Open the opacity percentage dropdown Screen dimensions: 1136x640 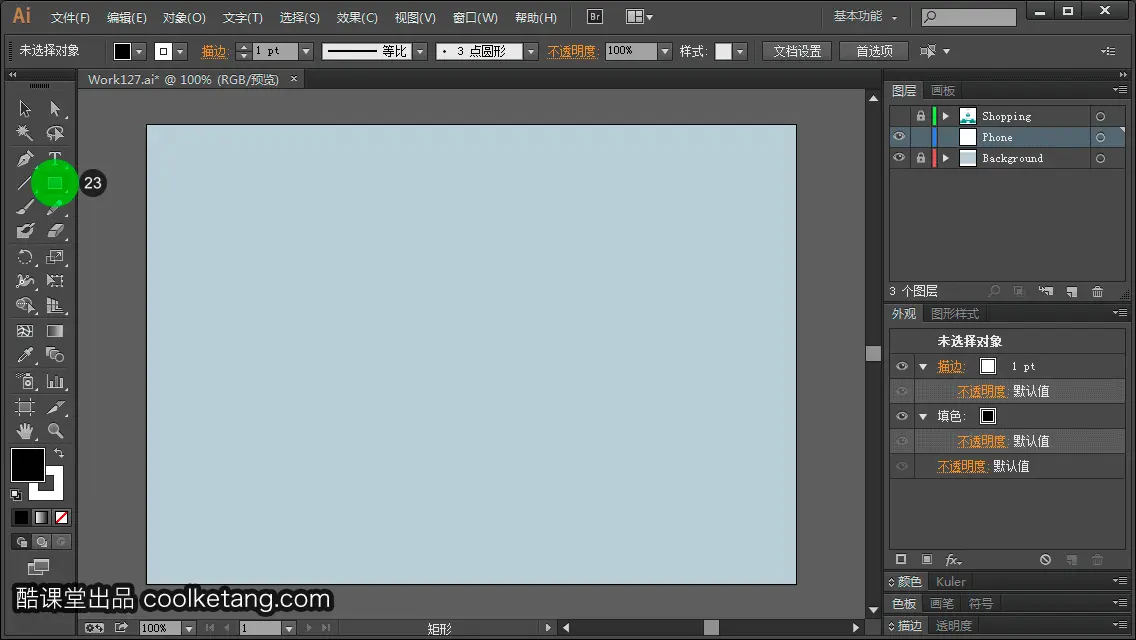(665, 51)
